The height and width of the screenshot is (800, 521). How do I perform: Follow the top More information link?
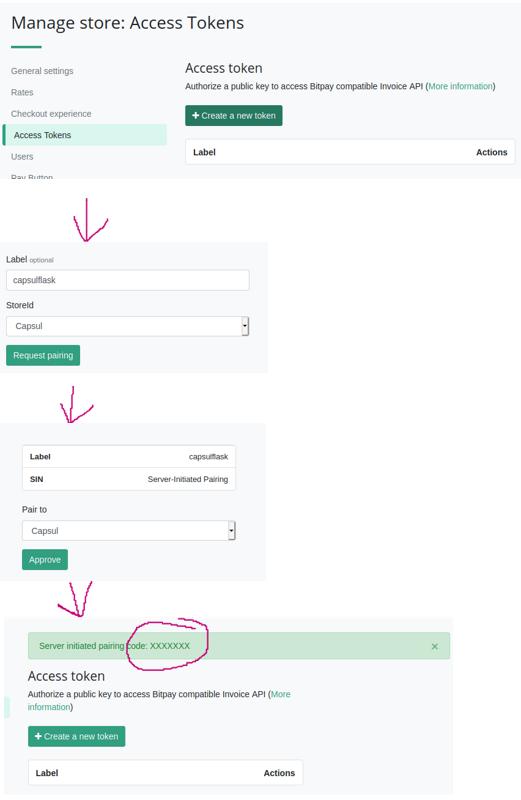pyautogui.click(x=460, y=86)
